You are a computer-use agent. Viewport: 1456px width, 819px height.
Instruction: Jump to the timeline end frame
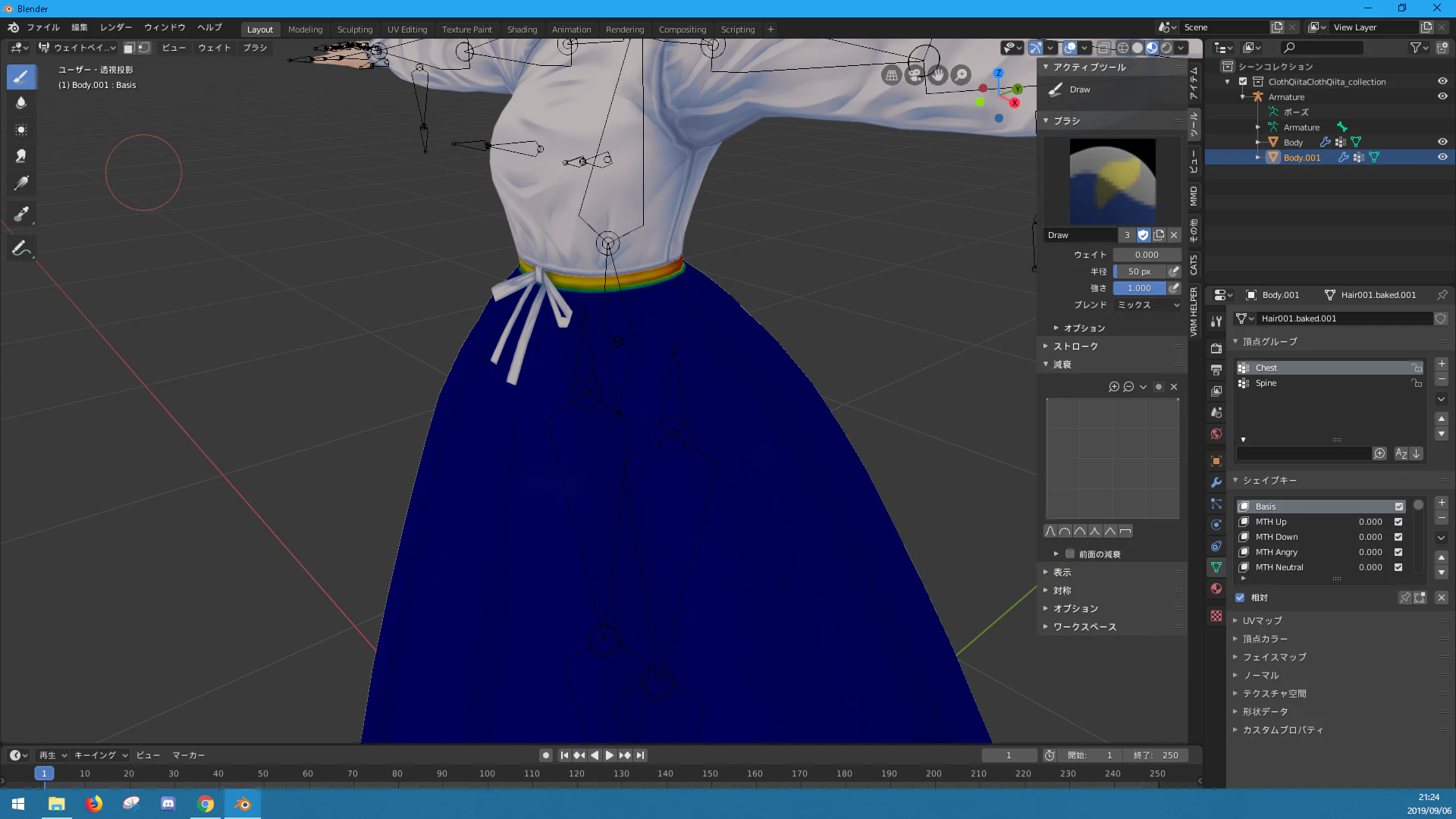[640, 755]
